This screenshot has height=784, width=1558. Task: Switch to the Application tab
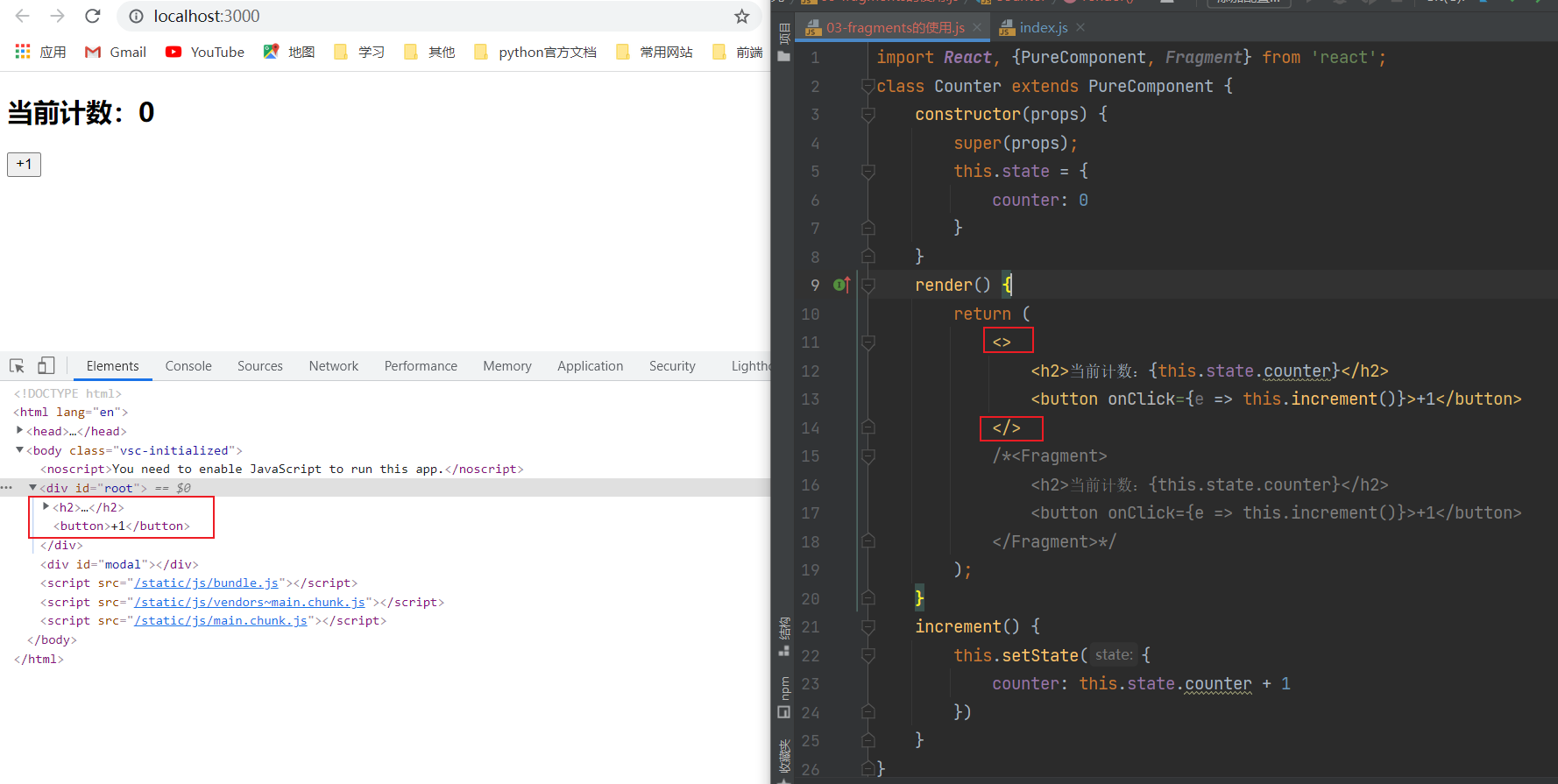coord(591,366)
